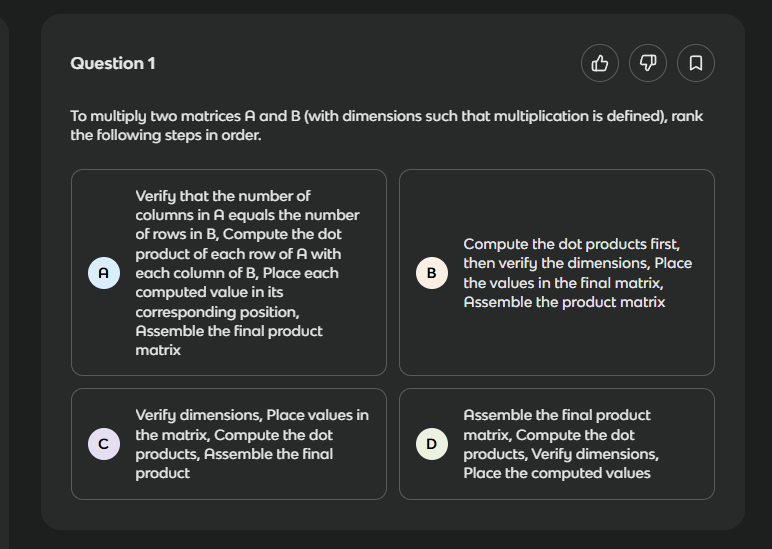Select the circular B option badge
Image resolution: width=772 pixels, height=549 pixels.
pos(432,273)
